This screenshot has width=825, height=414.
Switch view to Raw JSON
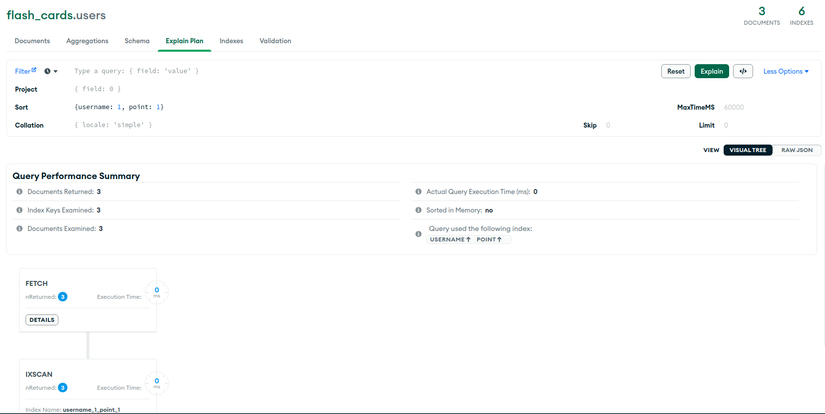coord(797,150)
